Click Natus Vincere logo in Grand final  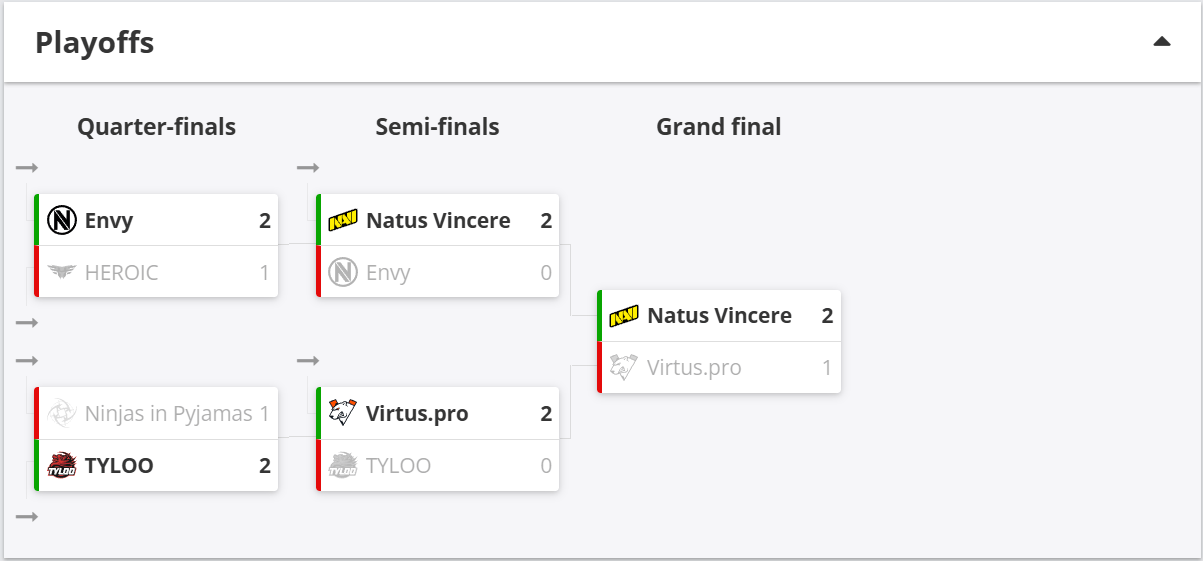tap(624, 316)
